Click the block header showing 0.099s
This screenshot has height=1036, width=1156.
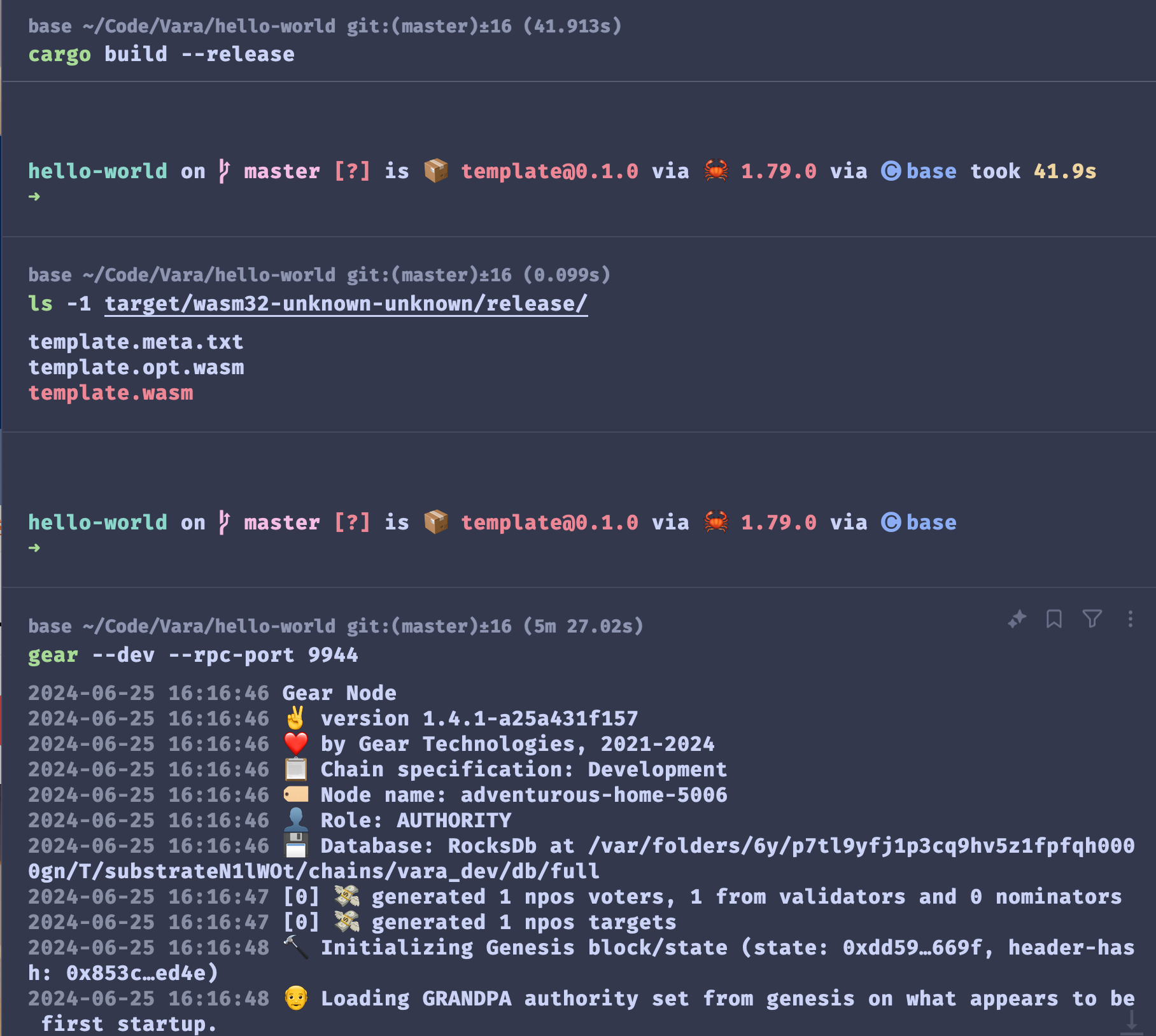pos(319,275)
